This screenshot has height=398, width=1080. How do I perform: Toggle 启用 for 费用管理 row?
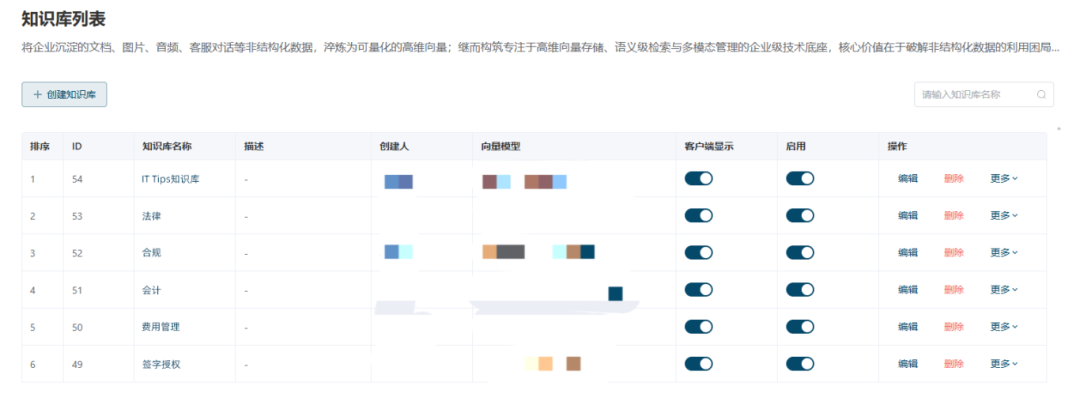coord(800,326)
